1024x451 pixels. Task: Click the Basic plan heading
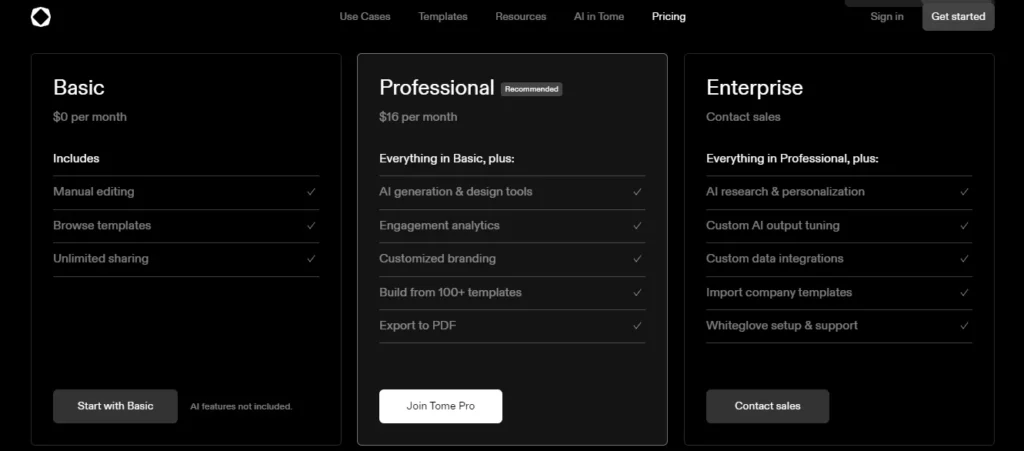click(79, 87)
